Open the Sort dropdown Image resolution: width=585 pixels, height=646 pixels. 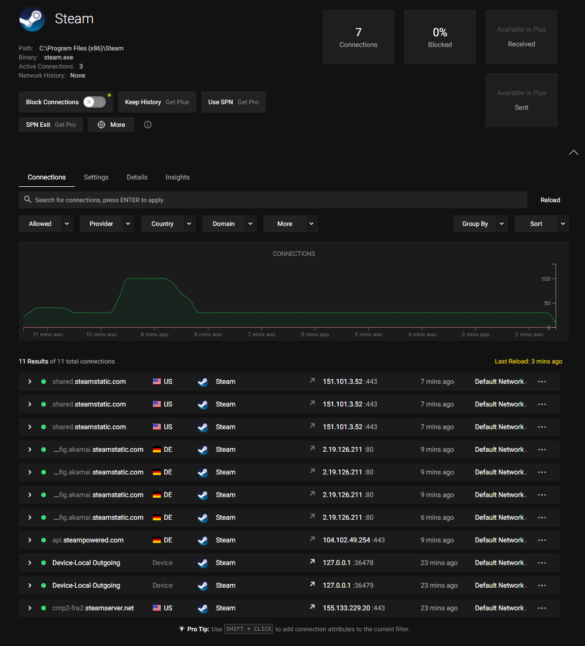542,224
